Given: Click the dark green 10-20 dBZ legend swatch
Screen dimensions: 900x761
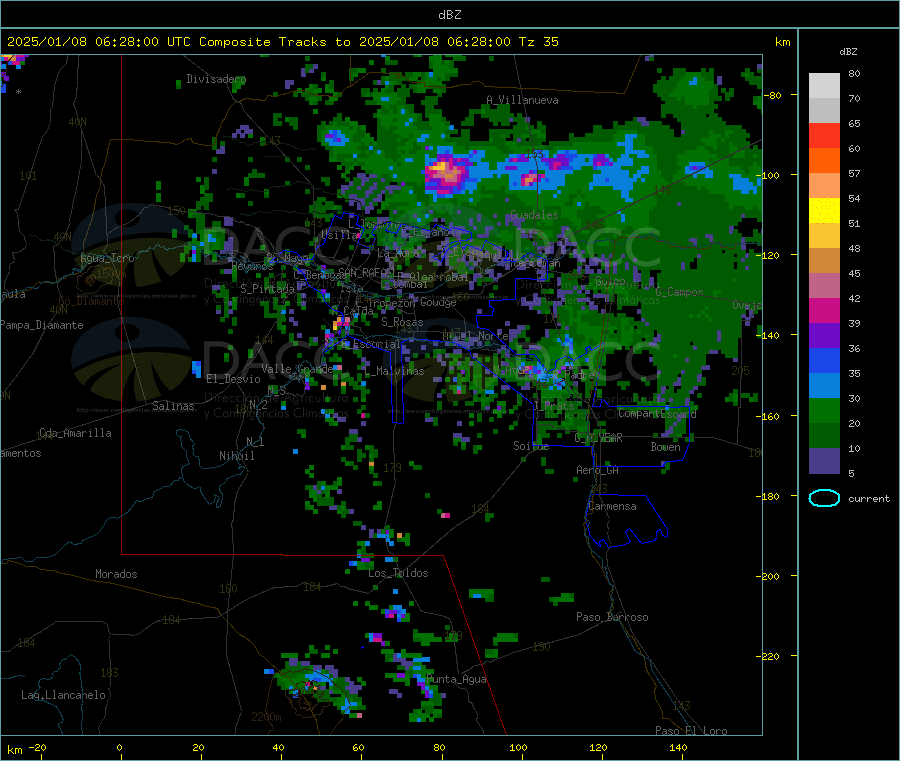Looking at the screenshot, I should (x=824, y=436).
